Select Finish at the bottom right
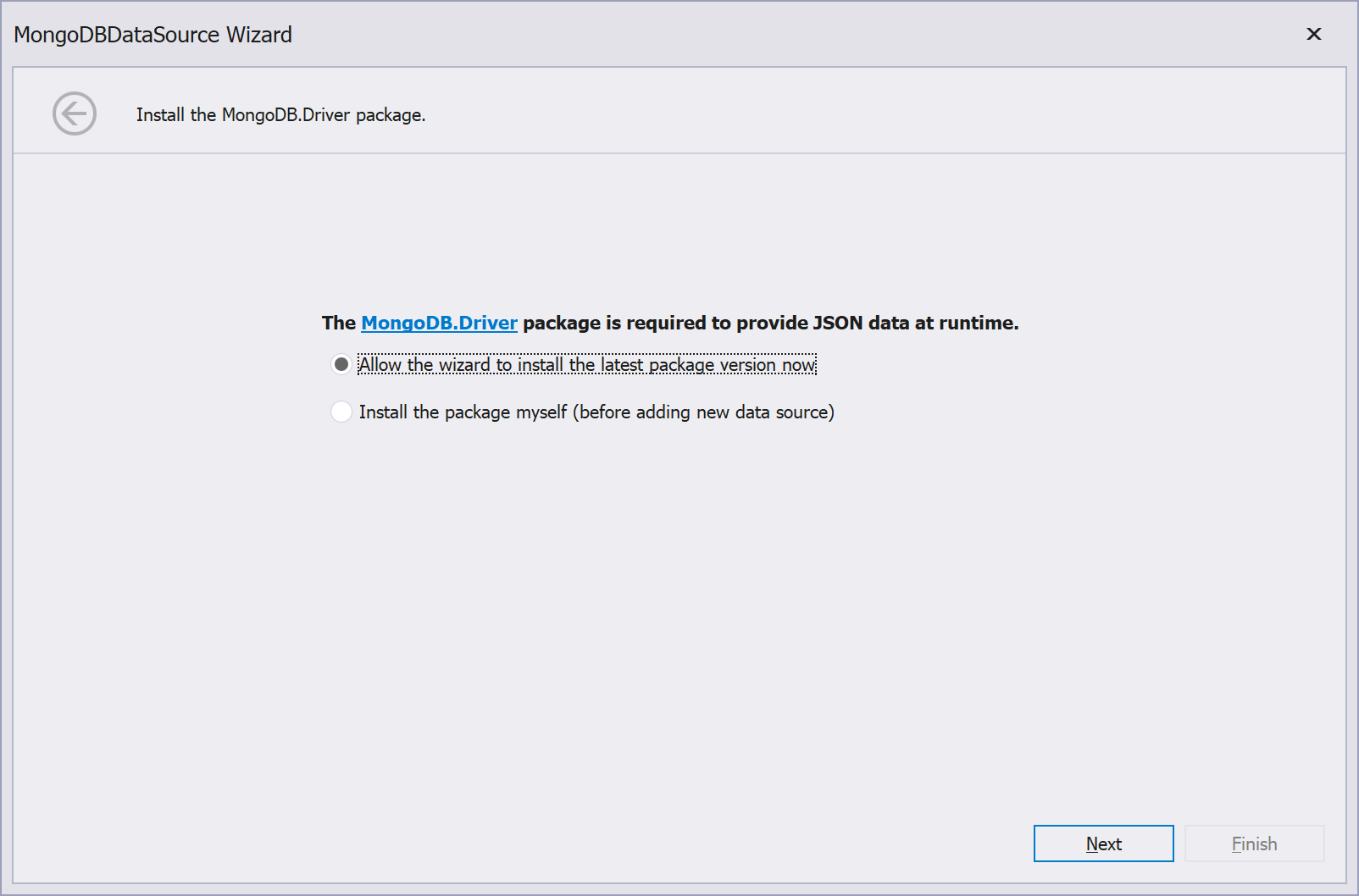 tap(1255, 843)
